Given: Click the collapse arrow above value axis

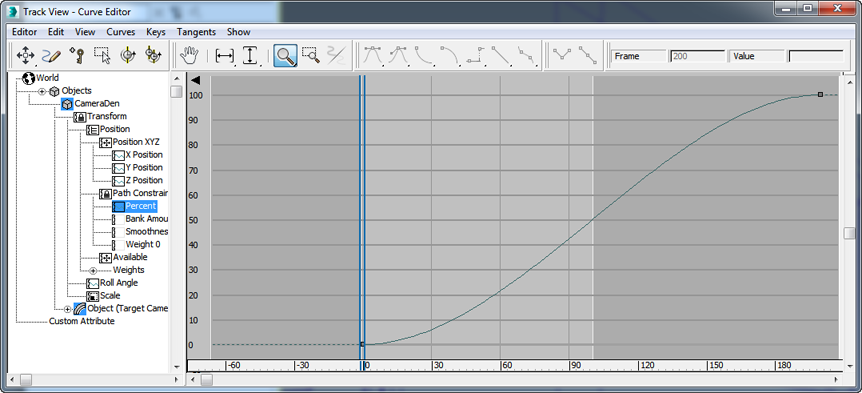Looking at the screenshot, I should [x=196, y=81].
